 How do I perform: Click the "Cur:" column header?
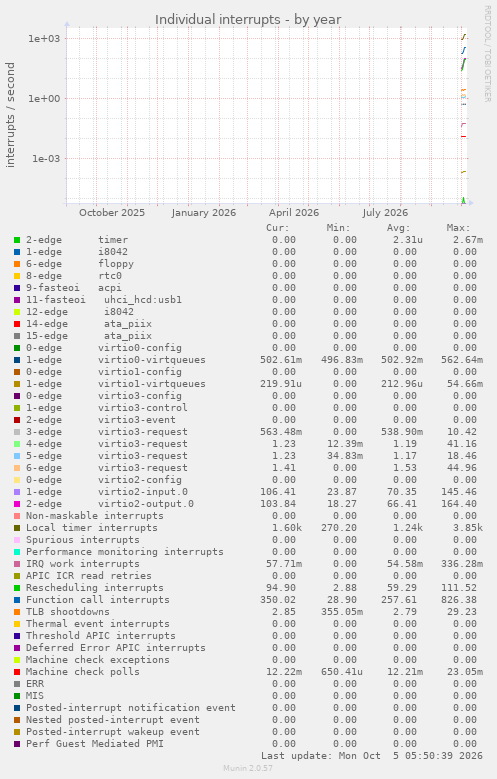click(277, 228)
